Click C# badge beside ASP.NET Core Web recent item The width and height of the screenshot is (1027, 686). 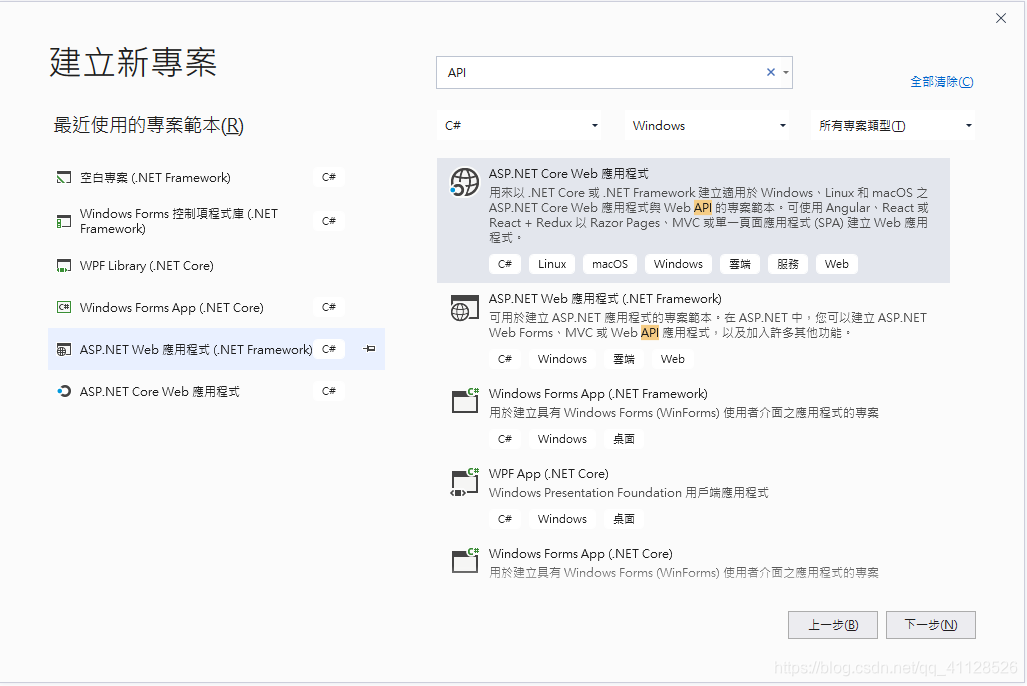pyautogui.click(x=329, y=391)
